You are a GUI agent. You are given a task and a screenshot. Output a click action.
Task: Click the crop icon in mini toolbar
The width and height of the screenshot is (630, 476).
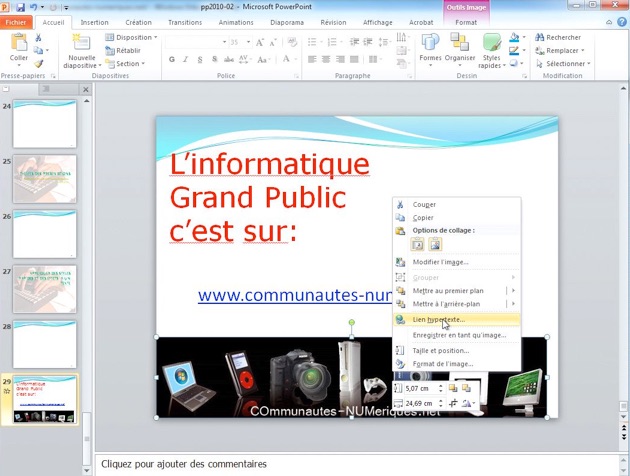[453, 403]
